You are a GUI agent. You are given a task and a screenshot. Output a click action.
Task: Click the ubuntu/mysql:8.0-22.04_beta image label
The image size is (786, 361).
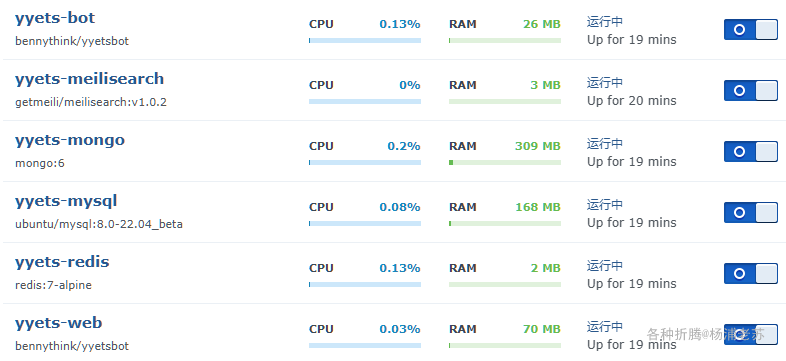(99, 224)
